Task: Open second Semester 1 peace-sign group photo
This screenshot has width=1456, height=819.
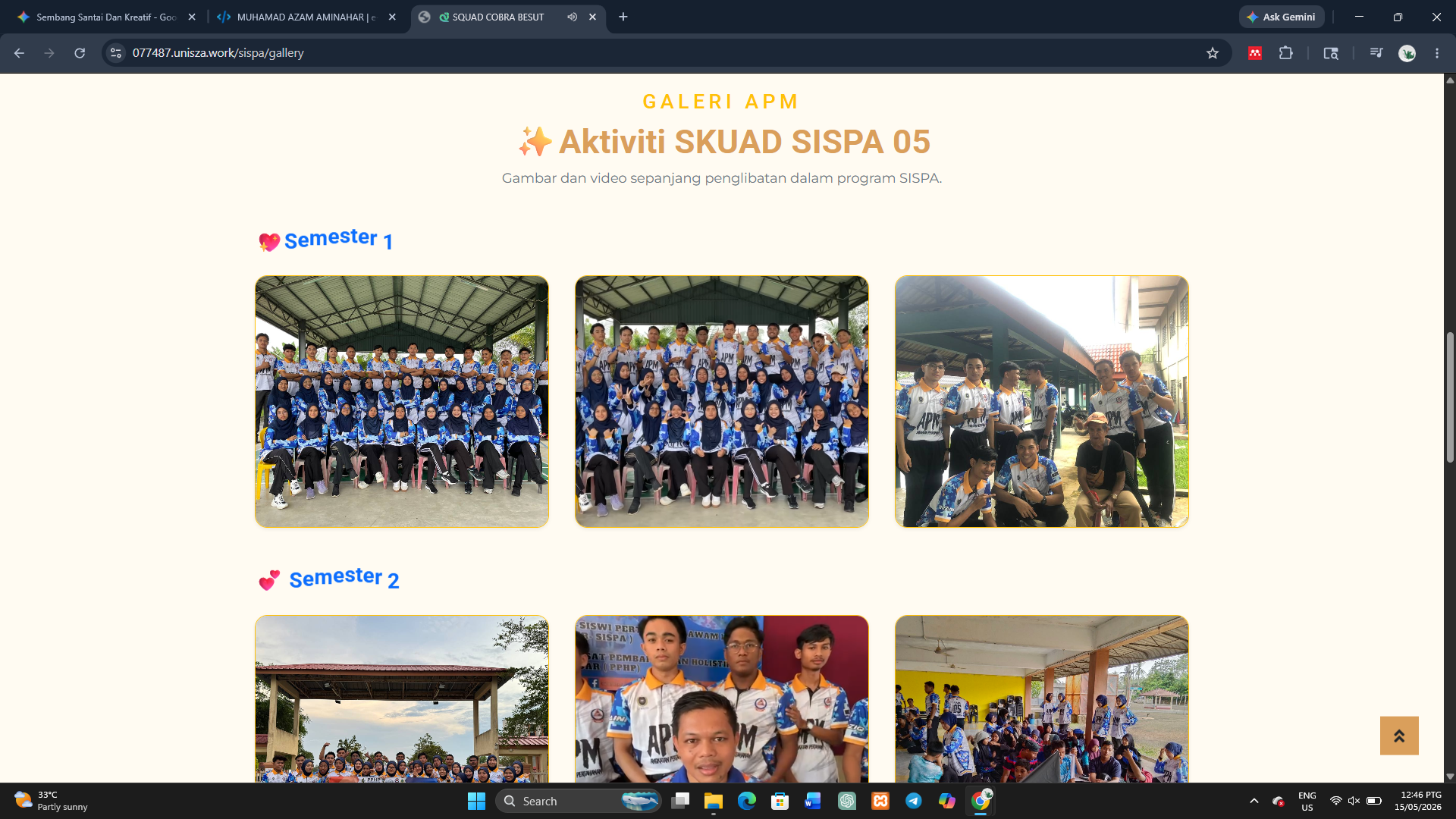Action: coord(722,401)
